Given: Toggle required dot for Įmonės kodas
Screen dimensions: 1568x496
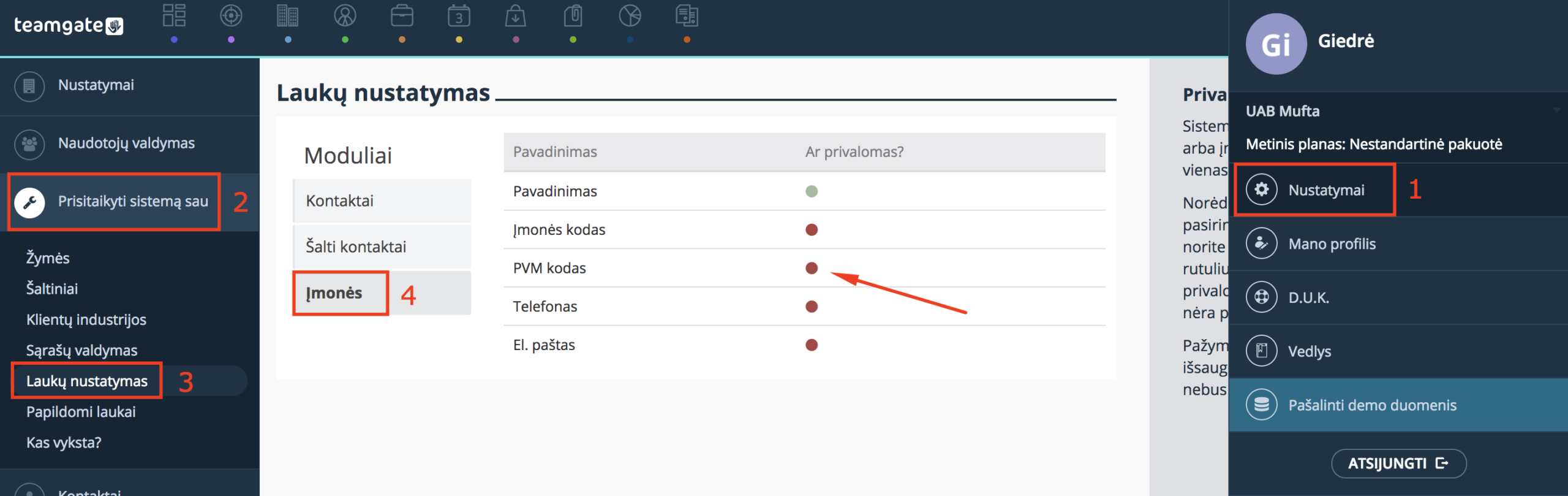Looking at the screenshot, I should (x=812, y=230).
